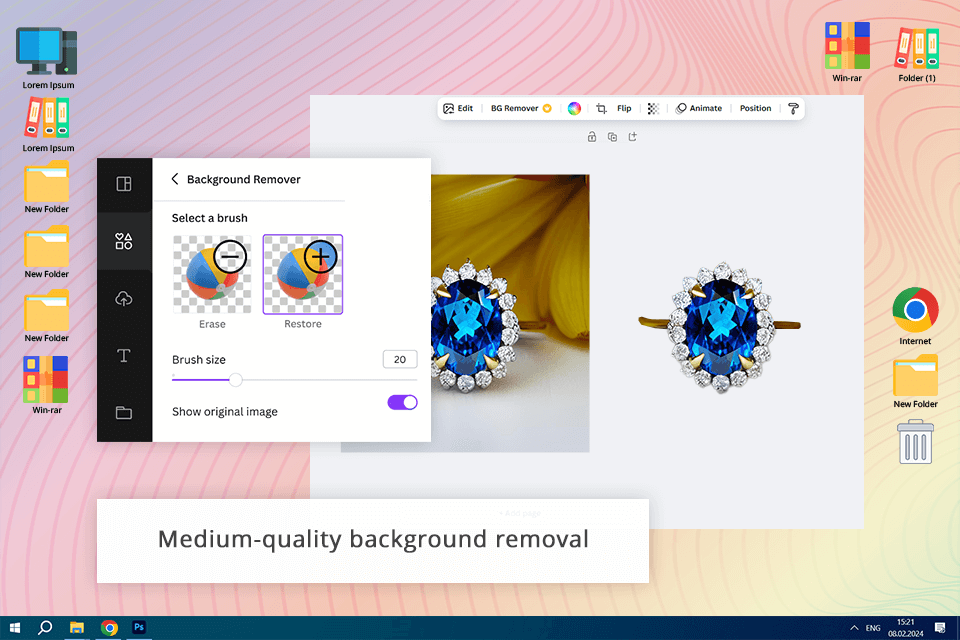Click the lock icon above the canvas

[x=591, y=137]
